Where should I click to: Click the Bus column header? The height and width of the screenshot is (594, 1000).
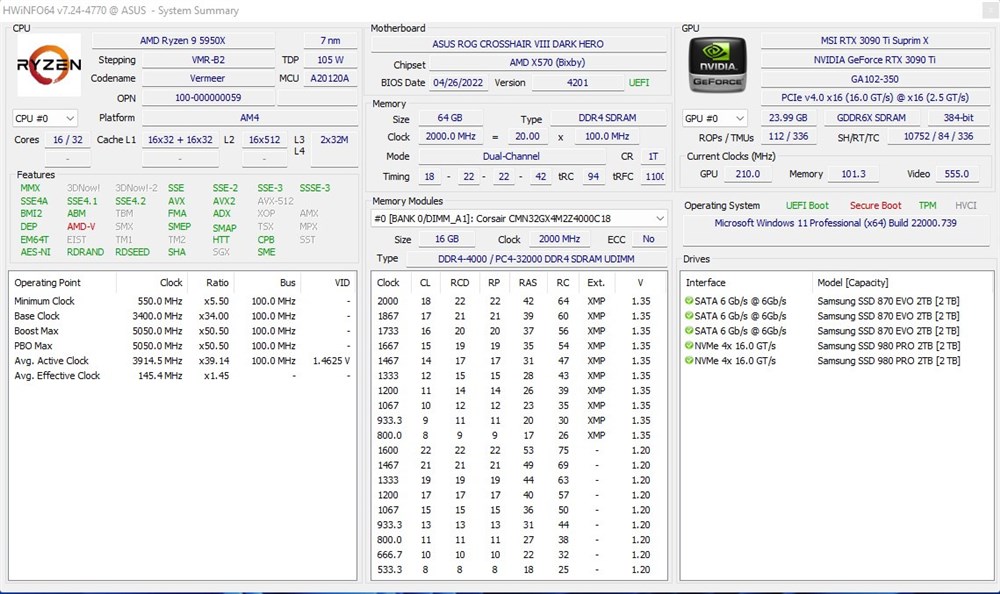(268, 283)
